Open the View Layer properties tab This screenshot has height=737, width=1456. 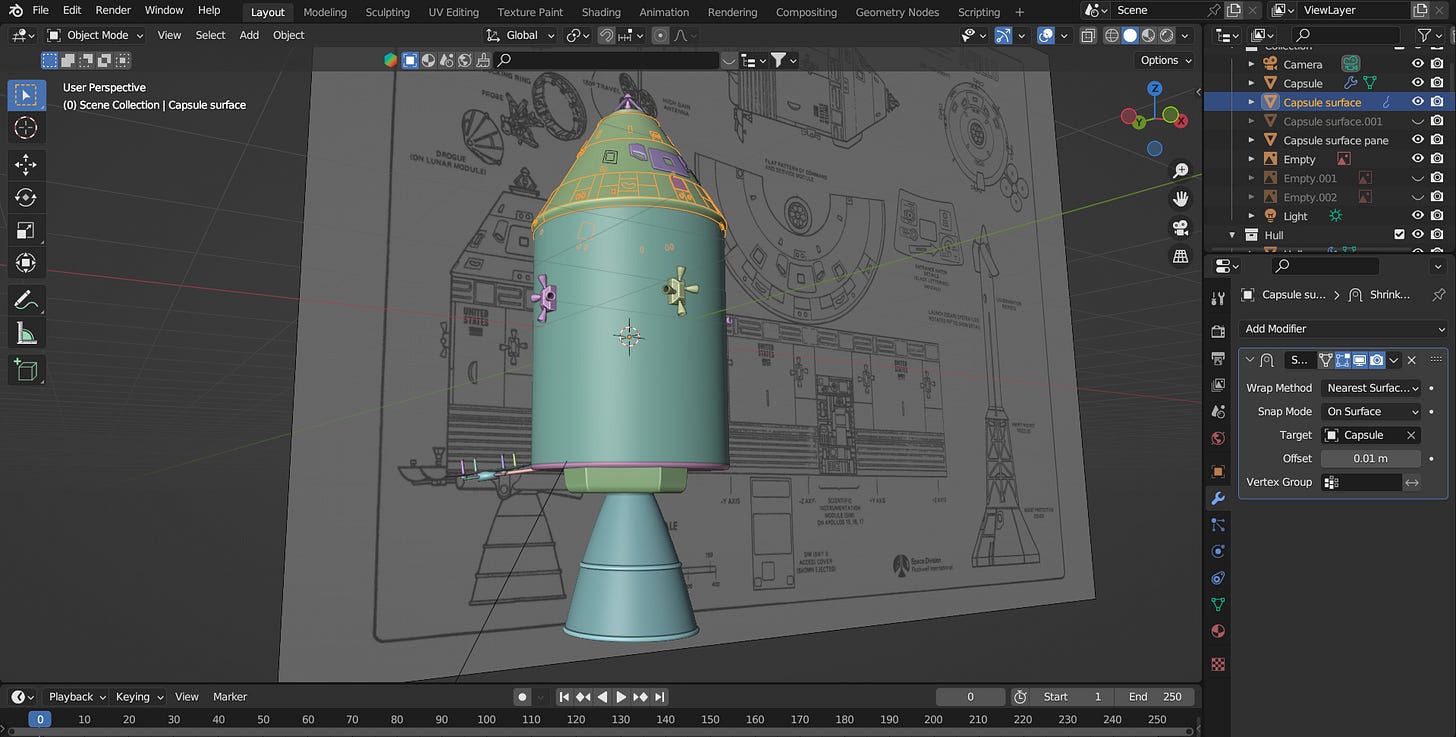[x=1218, y=385]
